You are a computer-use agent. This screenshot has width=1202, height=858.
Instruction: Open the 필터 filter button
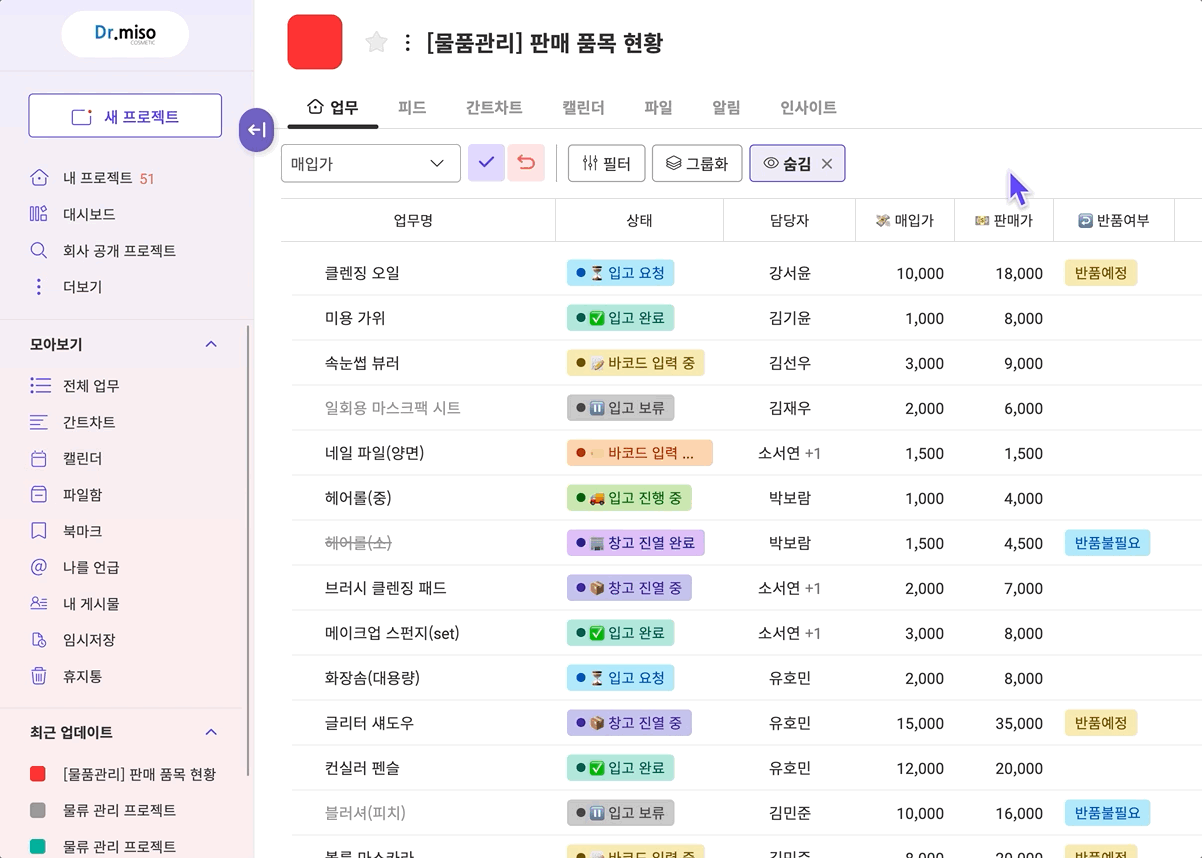pyautogui.click(x=606, y=163)
